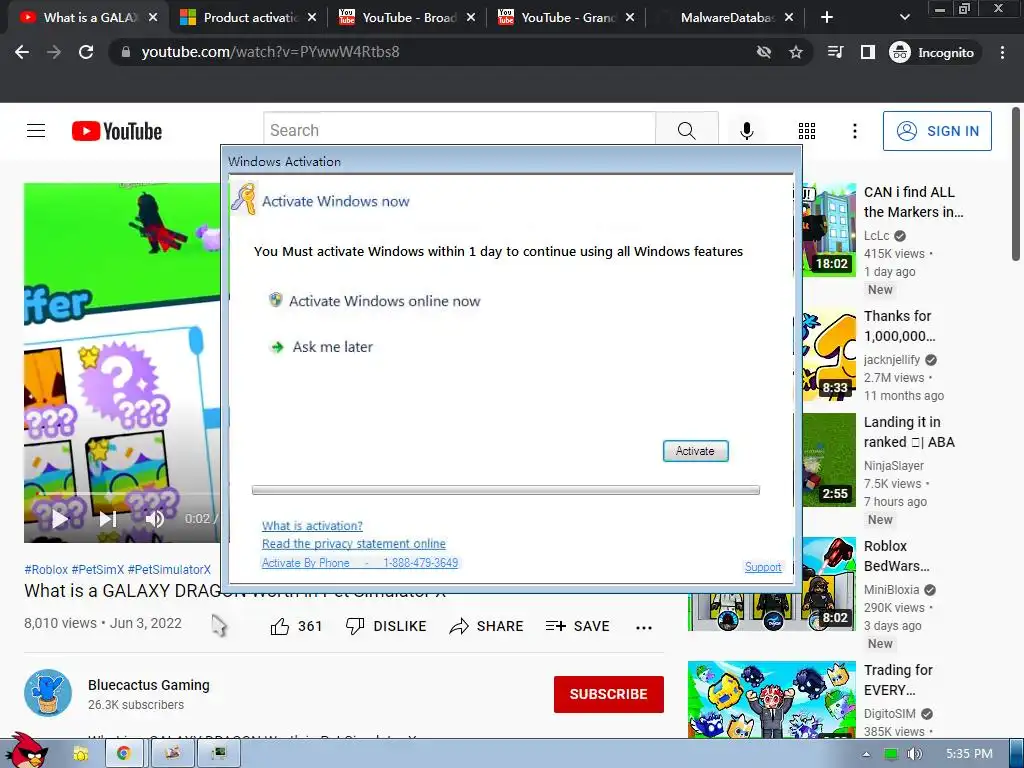Click the Bluecactus Gaming channel avatar
This screenshot has height=768, width=1024.
tap(48, 693)
